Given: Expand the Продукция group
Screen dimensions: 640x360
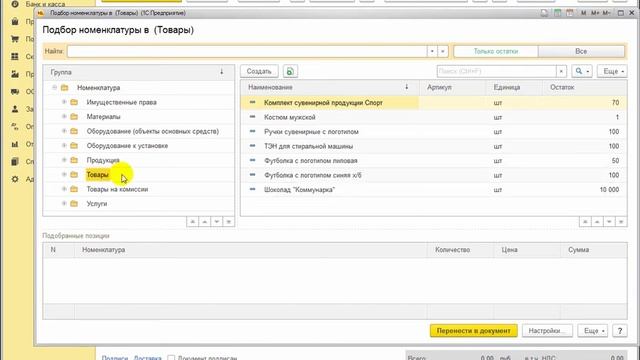Looking at the screenshot, I should [x=64, y=160].
